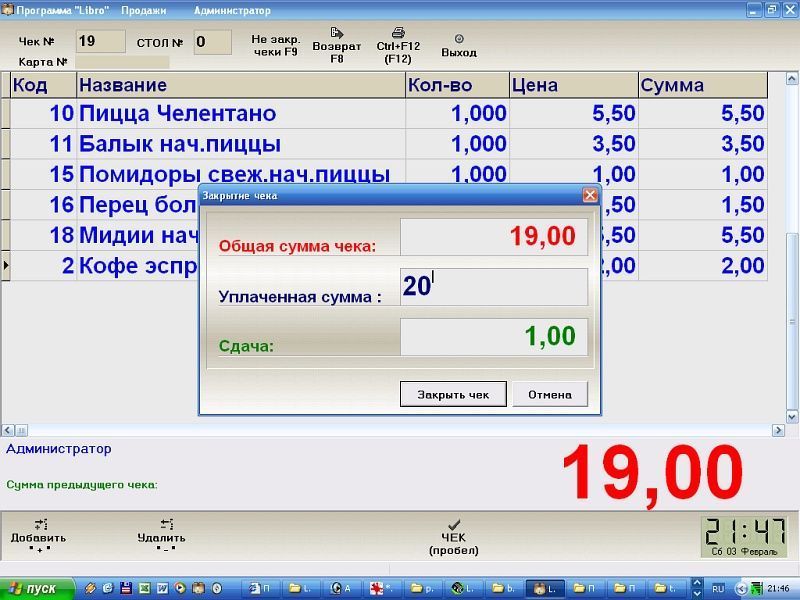Click the Выход exit icon
800x600 pixels.
point(459,39)
